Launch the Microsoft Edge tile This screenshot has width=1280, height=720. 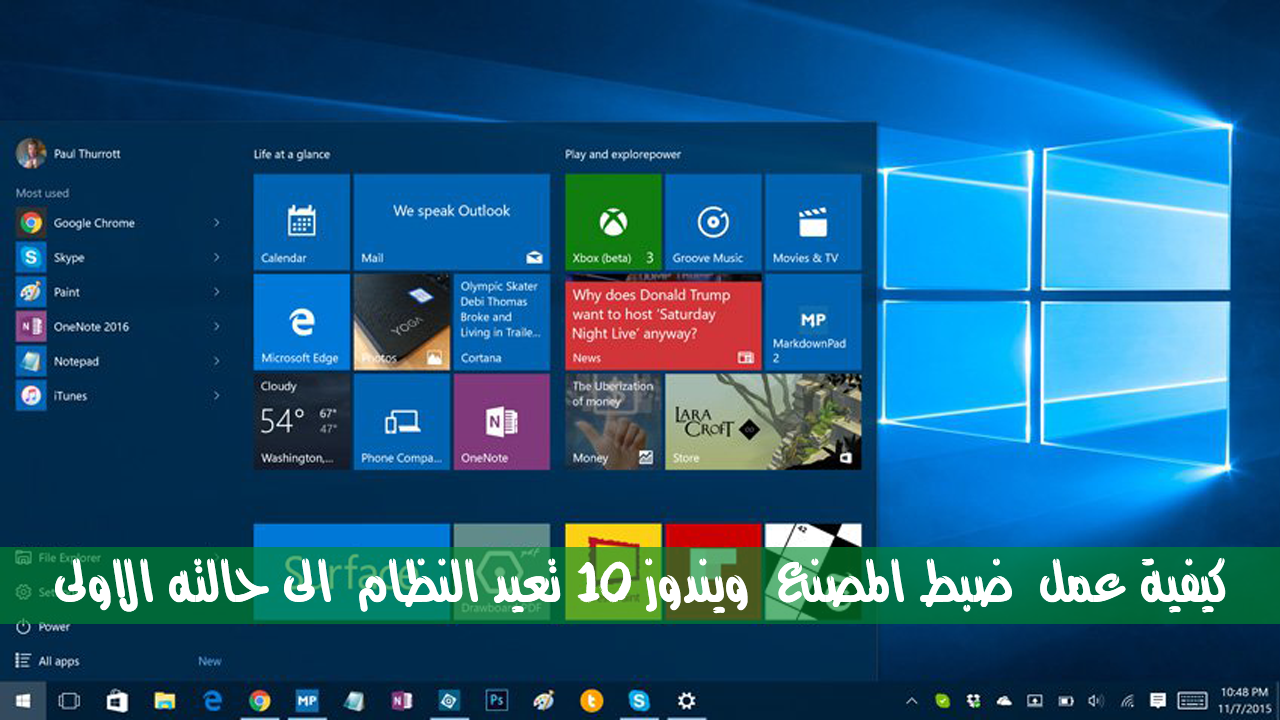point(301,322)
